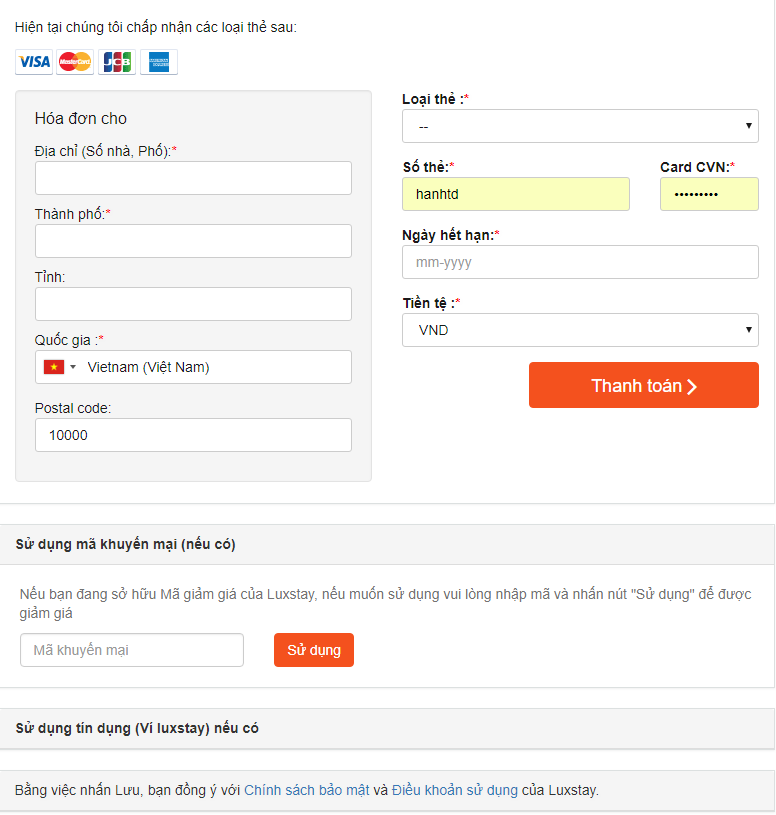The height and width of the screenshot is (815, 776).
Task: Click the MasterCard logo
Action: 75,62
